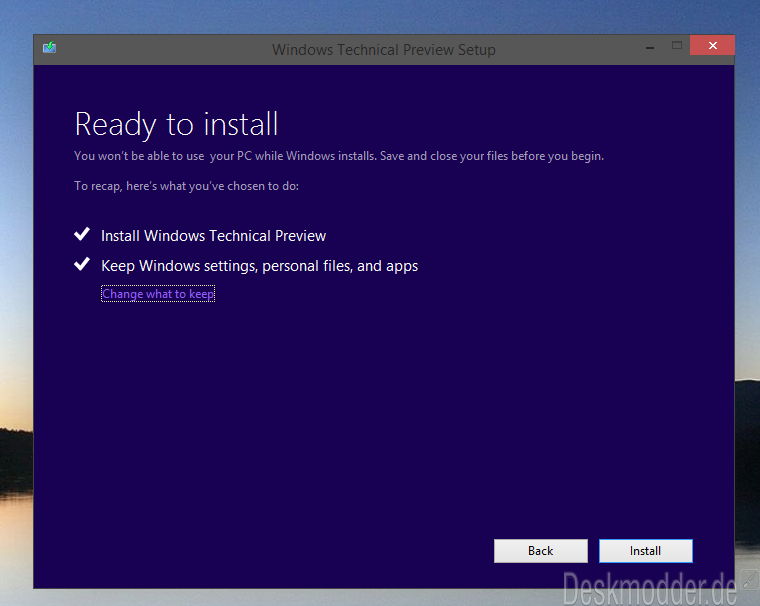Maximize the setup window
Image resolution: width=760 pixels, height=606 pixels.
click(677, 46)
